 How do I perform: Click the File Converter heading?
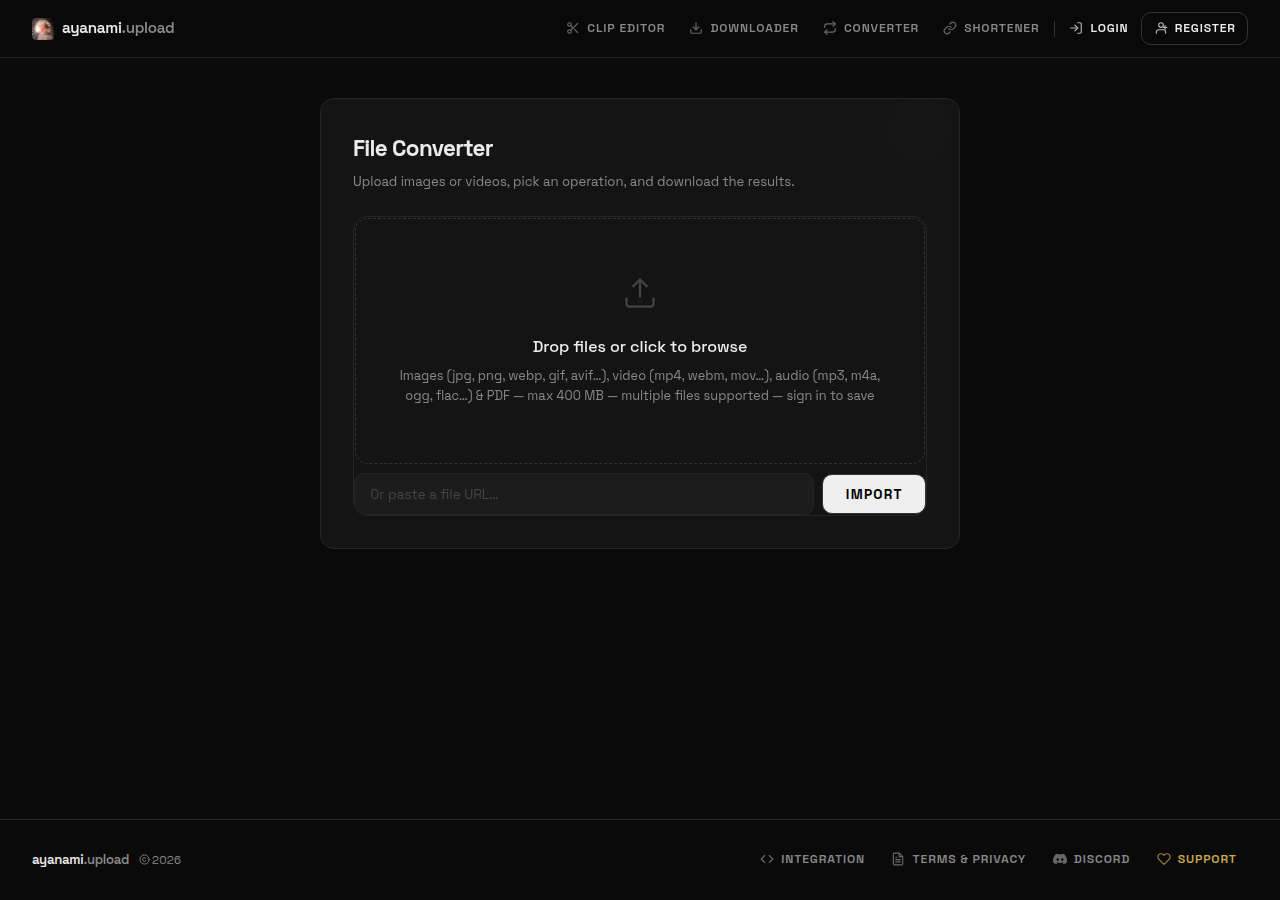[423, 148]
